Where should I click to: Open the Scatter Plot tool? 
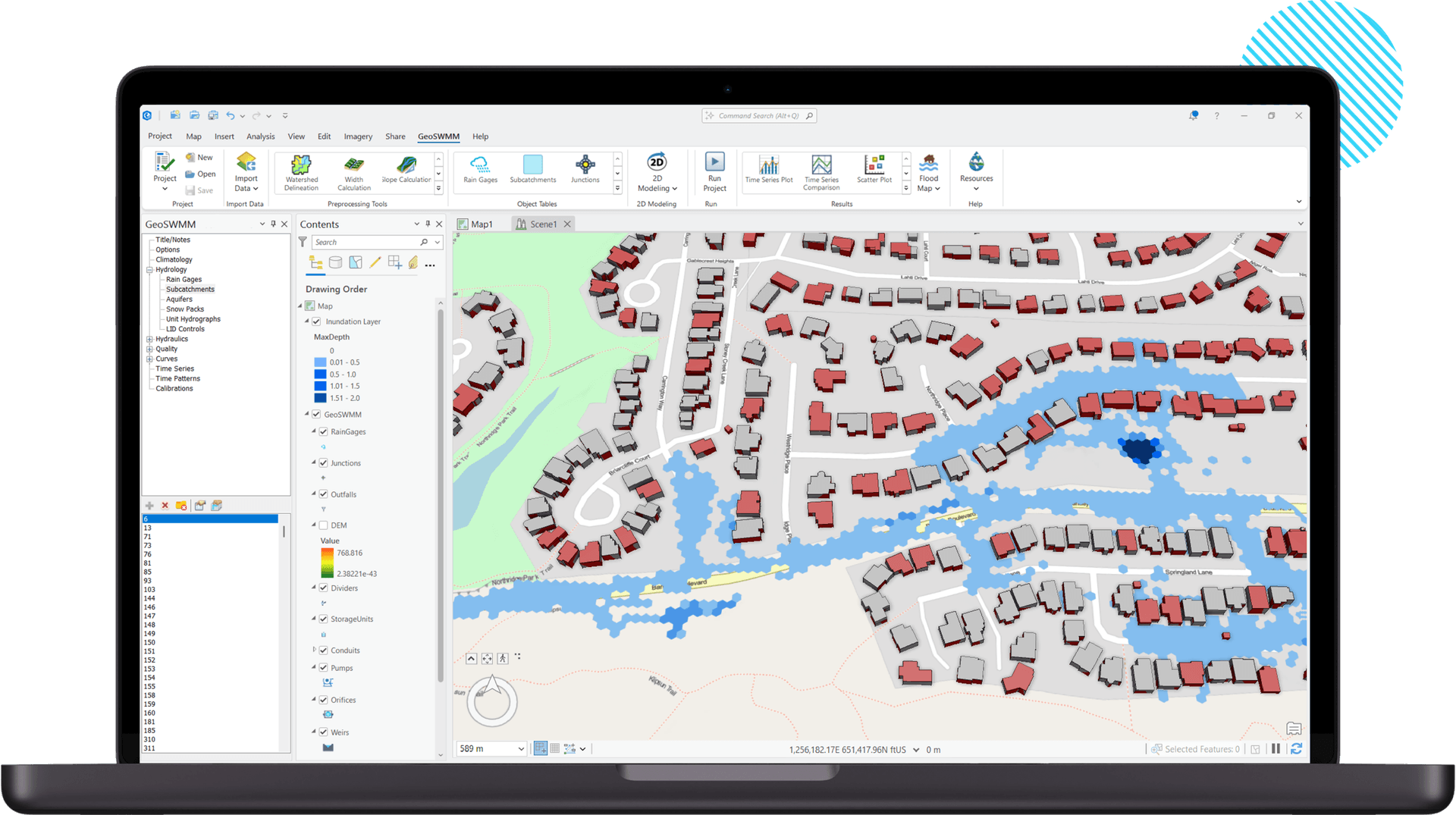(875, 170)
